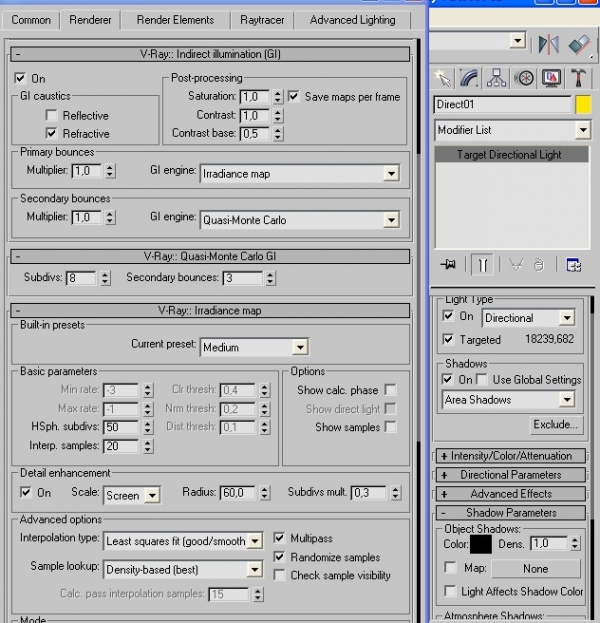Viewport: 600px width, 623px height.
Task: Toggle the GI On checkbox
Action: click(20, 78)
